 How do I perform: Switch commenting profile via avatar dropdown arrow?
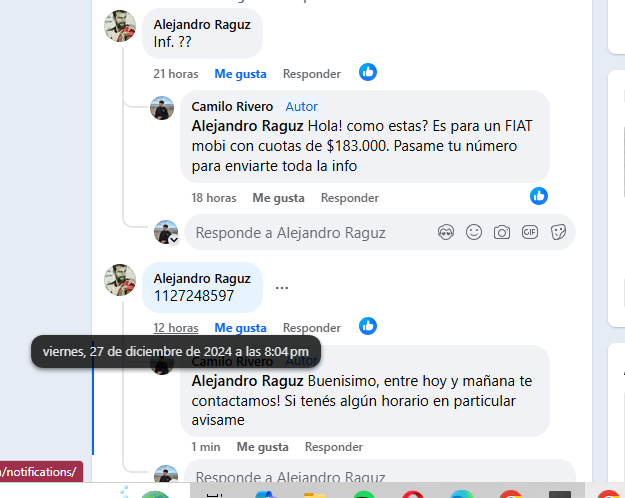174,240
